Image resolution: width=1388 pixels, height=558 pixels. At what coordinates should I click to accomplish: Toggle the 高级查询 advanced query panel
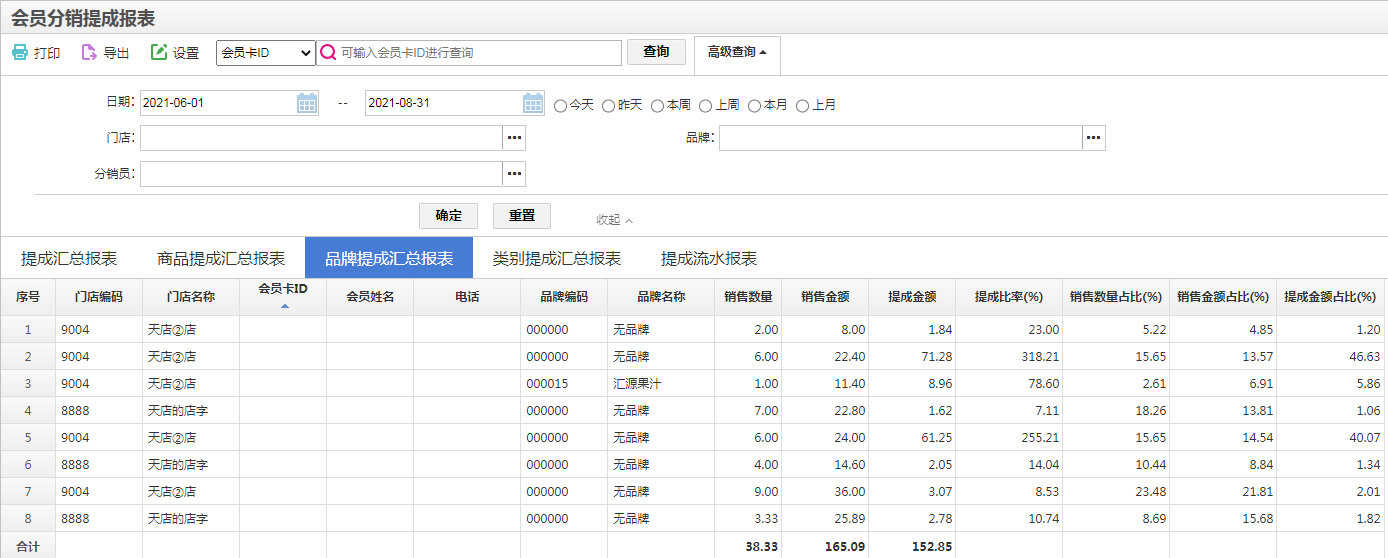737,52
